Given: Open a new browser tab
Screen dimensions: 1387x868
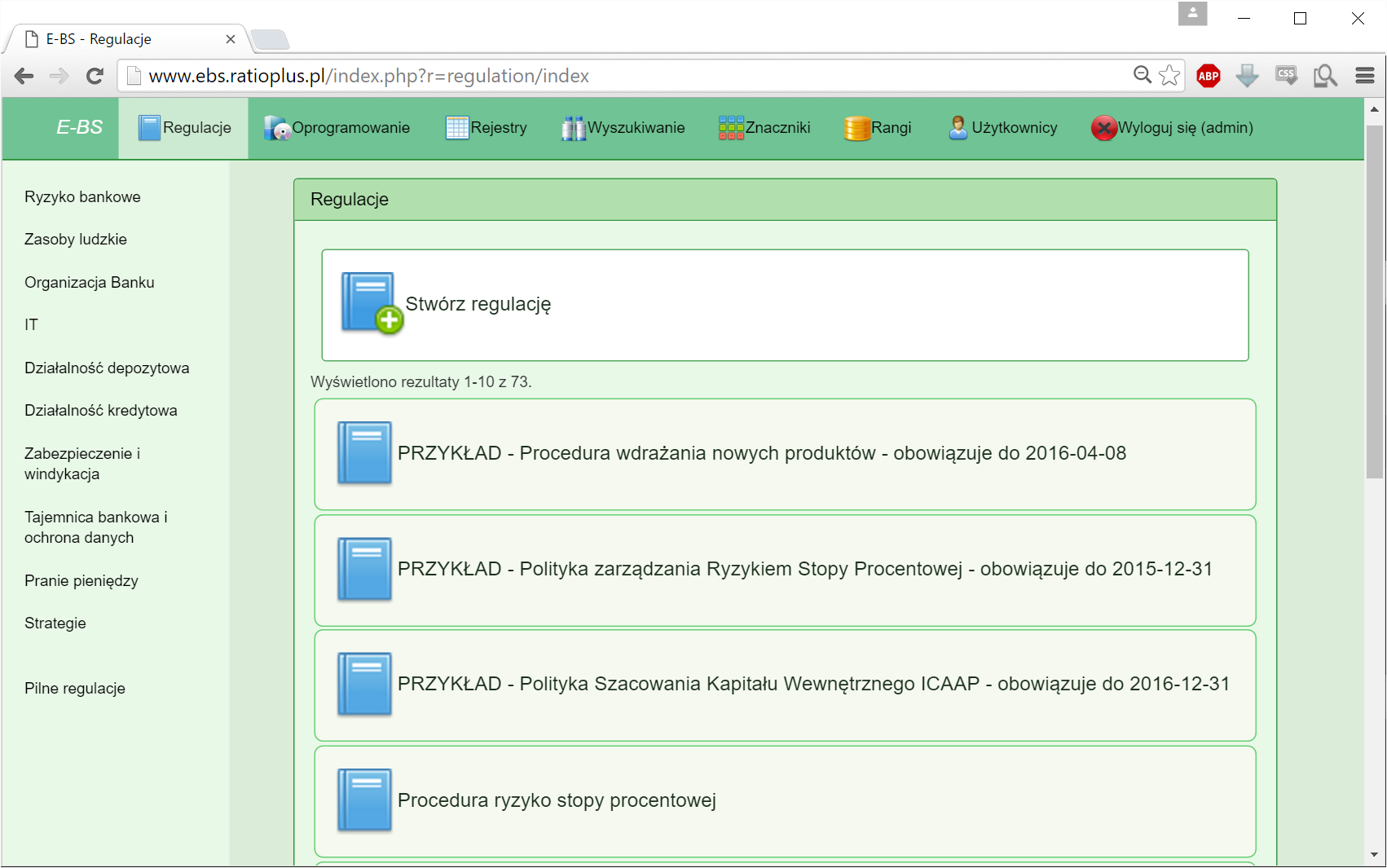Looking at the screenshot, I should click(270, 39).
